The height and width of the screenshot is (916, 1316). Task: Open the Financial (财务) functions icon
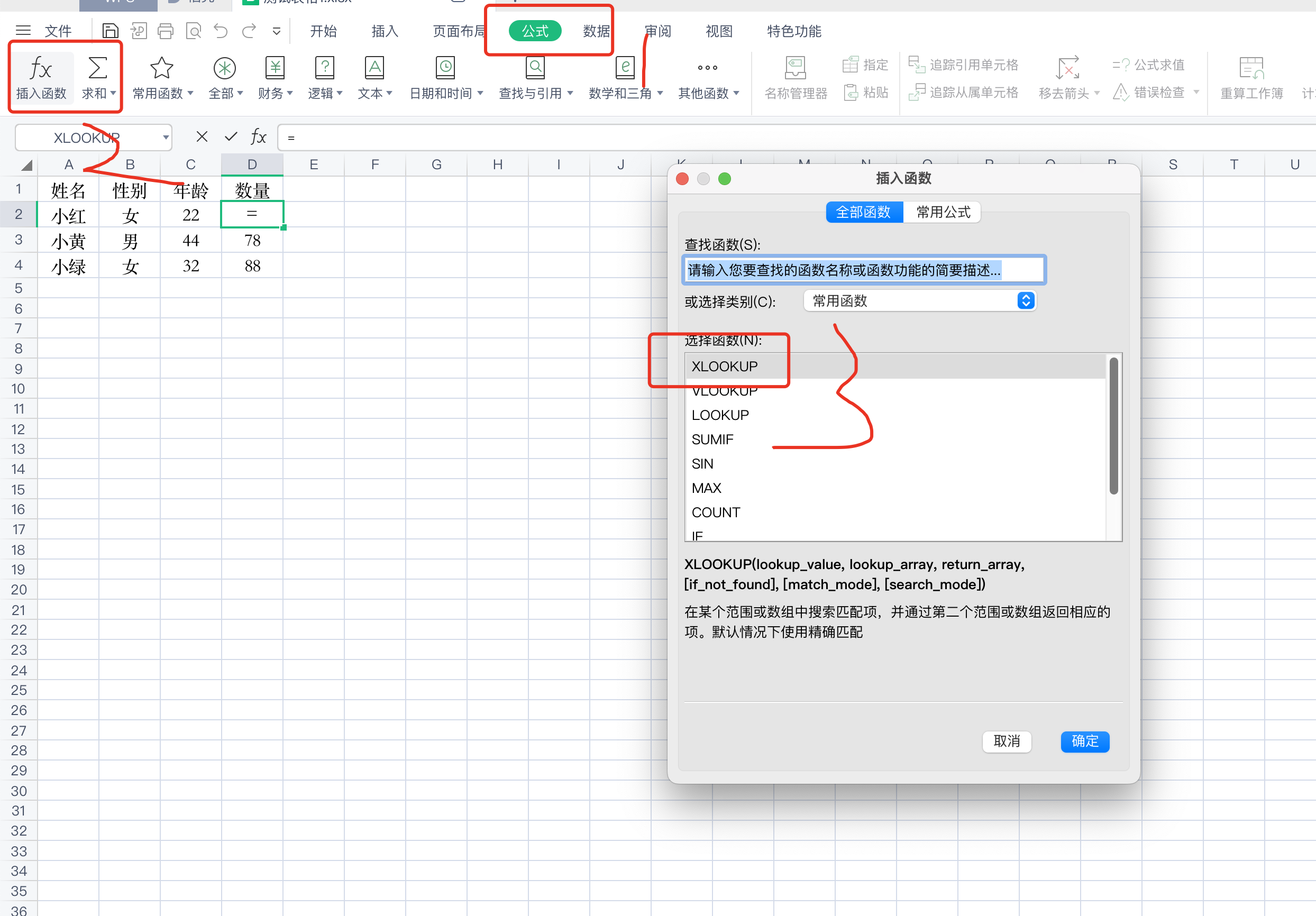[275, 68]
